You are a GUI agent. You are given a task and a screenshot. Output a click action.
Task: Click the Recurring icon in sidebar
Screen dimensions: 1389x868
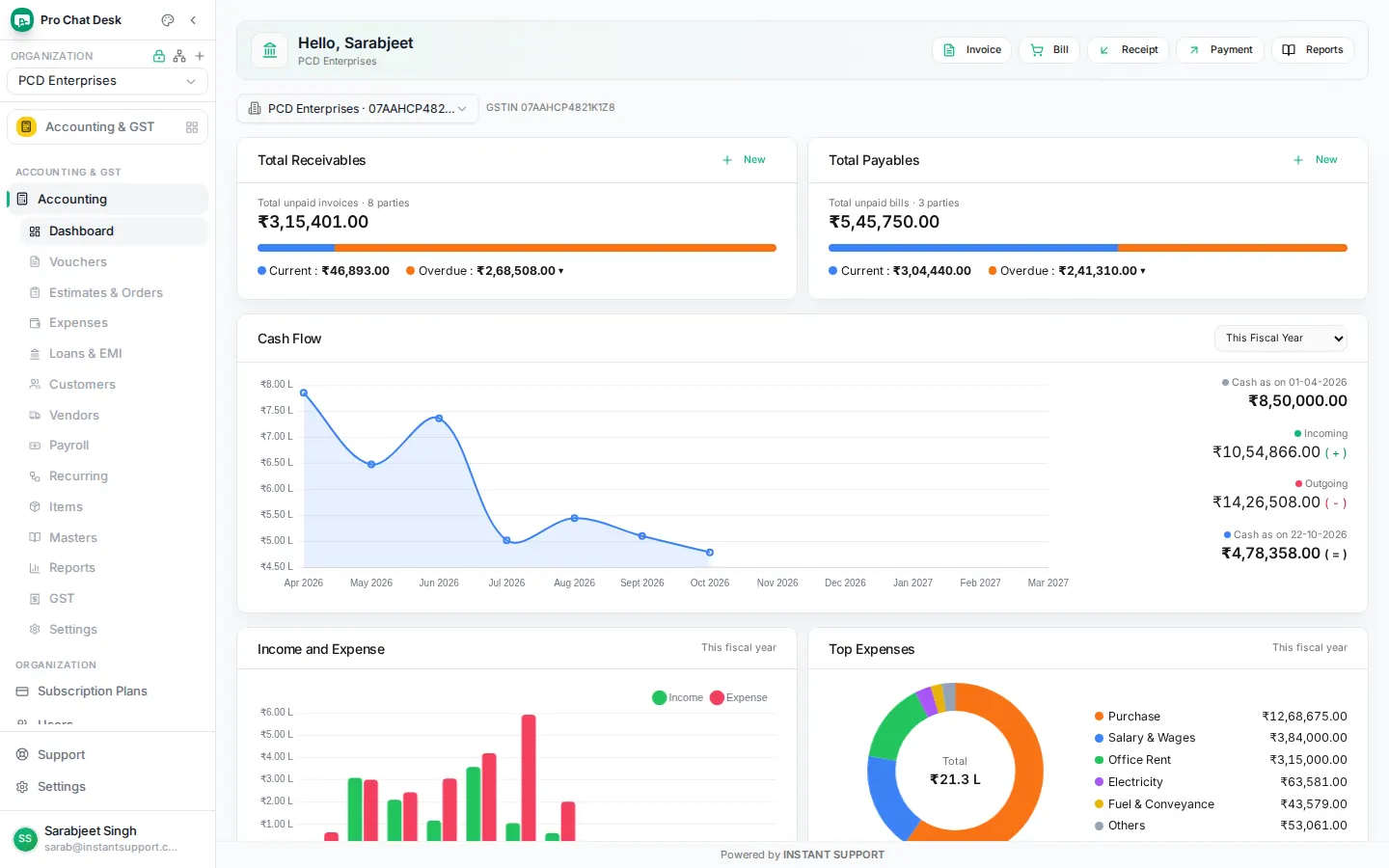(35, 476)
